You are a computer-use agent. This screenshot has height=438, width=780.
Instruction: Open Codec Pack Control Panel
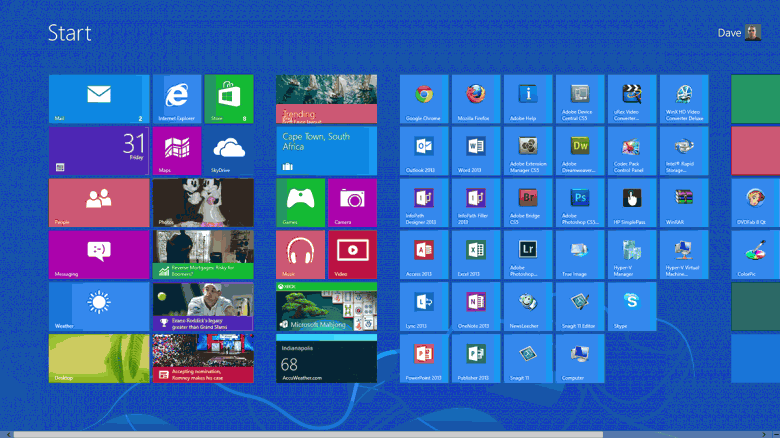(x=632, y=151)
